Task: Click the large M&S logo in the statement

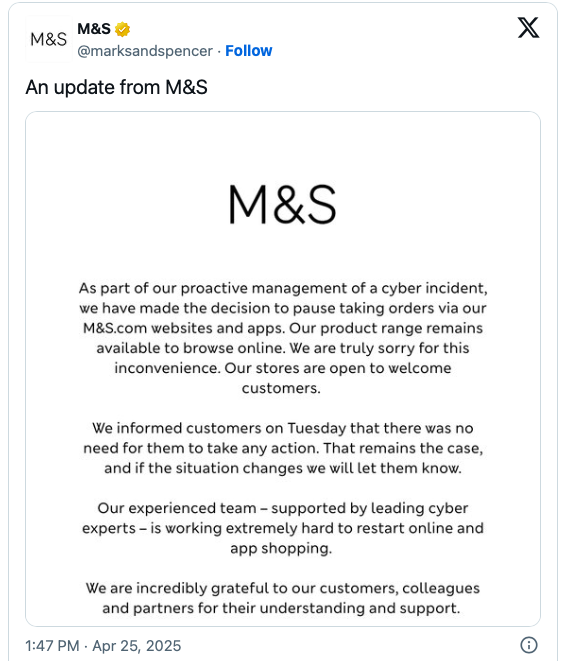Action: (x=282, y=204)
